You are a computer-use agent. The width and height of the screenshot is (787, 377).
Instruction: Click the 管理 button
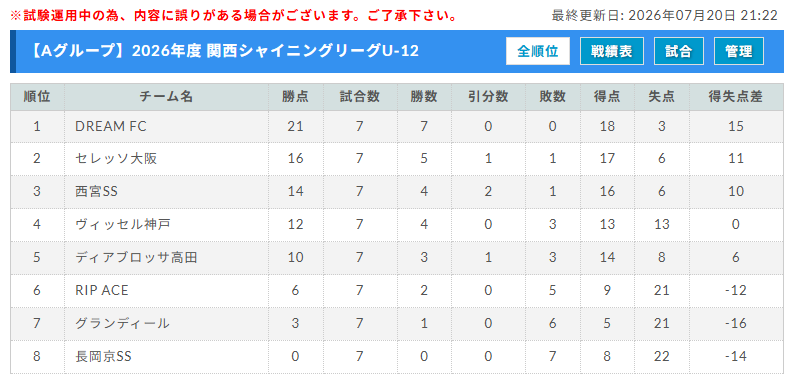coord(738,51)
